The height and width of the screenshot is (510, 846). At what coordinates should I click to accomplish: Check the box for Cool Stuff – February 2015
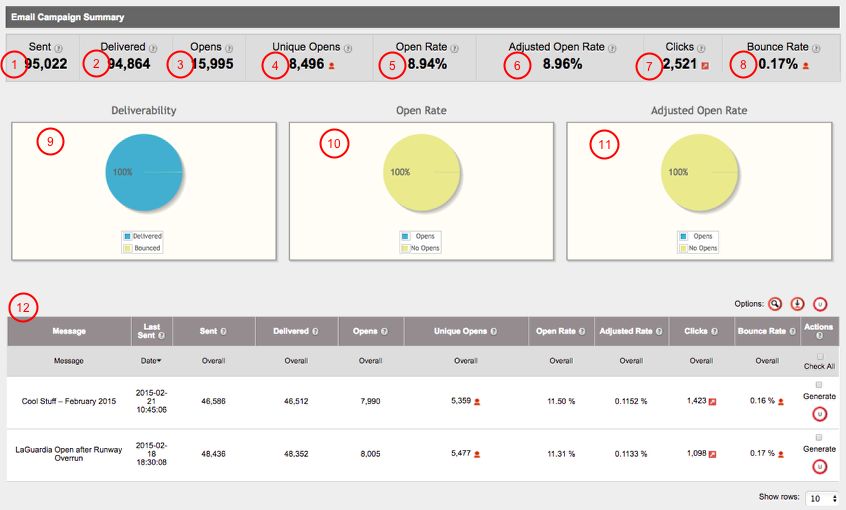pos(819,384)
